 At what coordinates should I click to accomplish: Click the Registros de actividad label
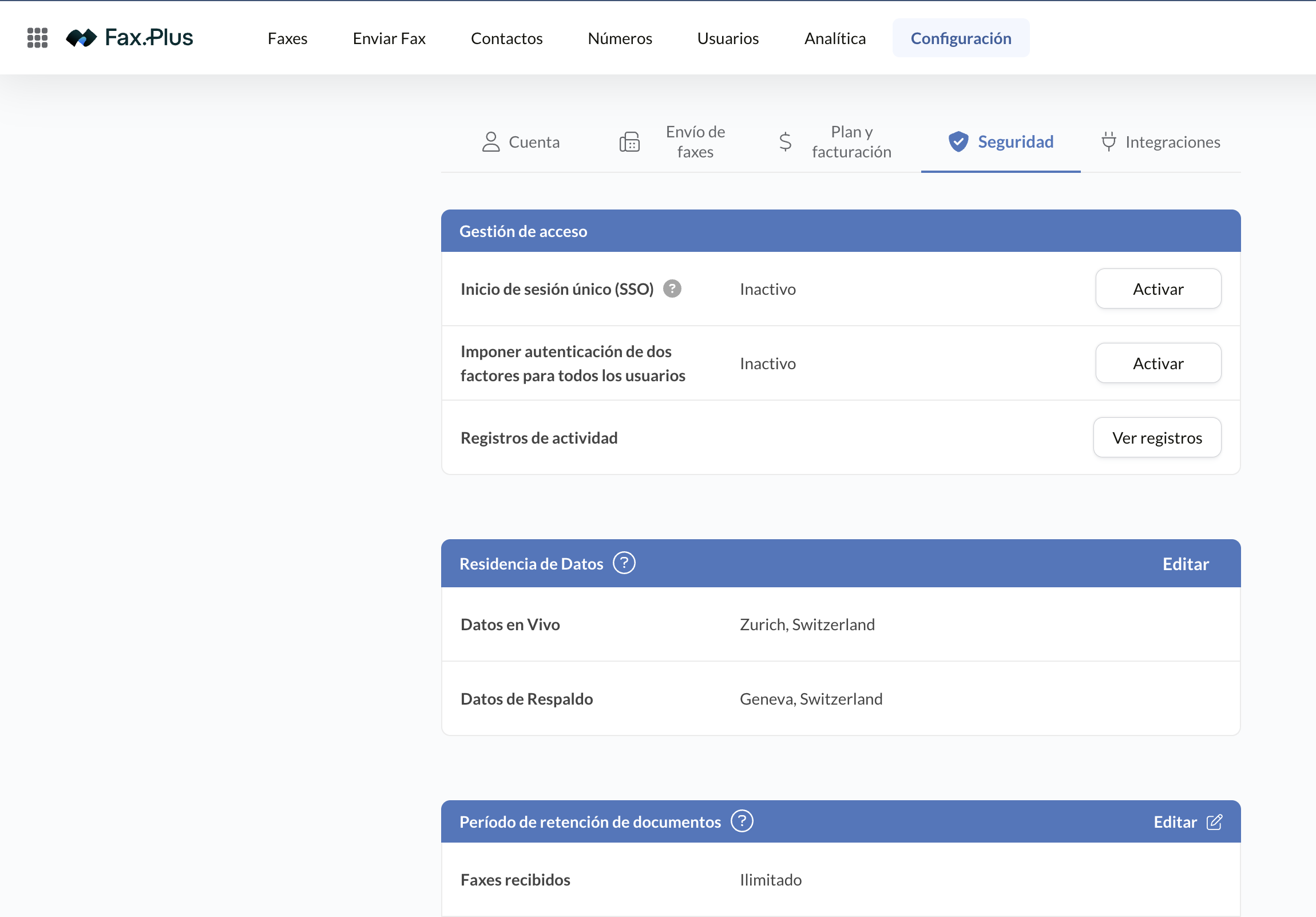point(540,437)
